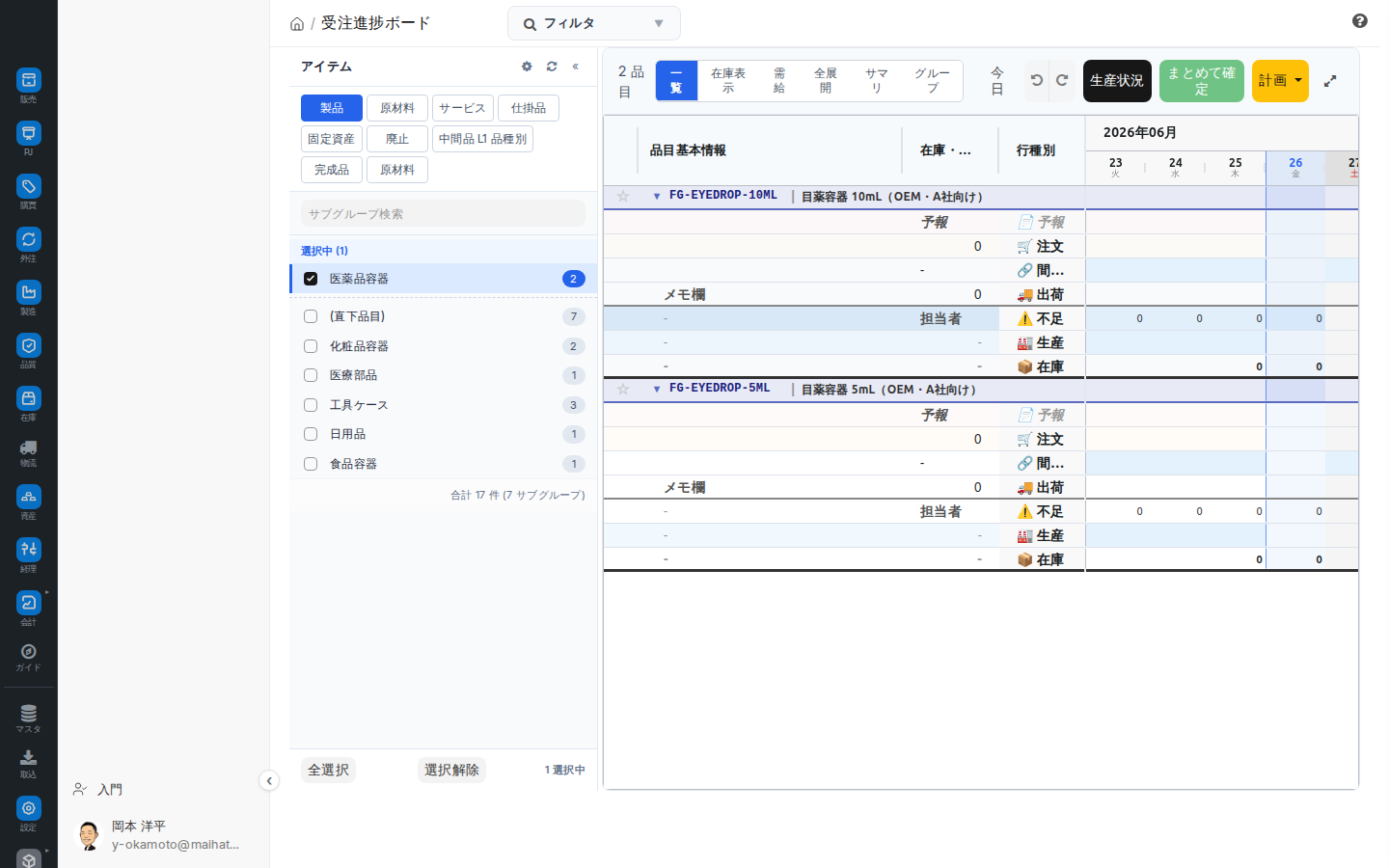Check the (直下品目) subgroup
Screen dimensions: 1389x868
click(311, 316)
